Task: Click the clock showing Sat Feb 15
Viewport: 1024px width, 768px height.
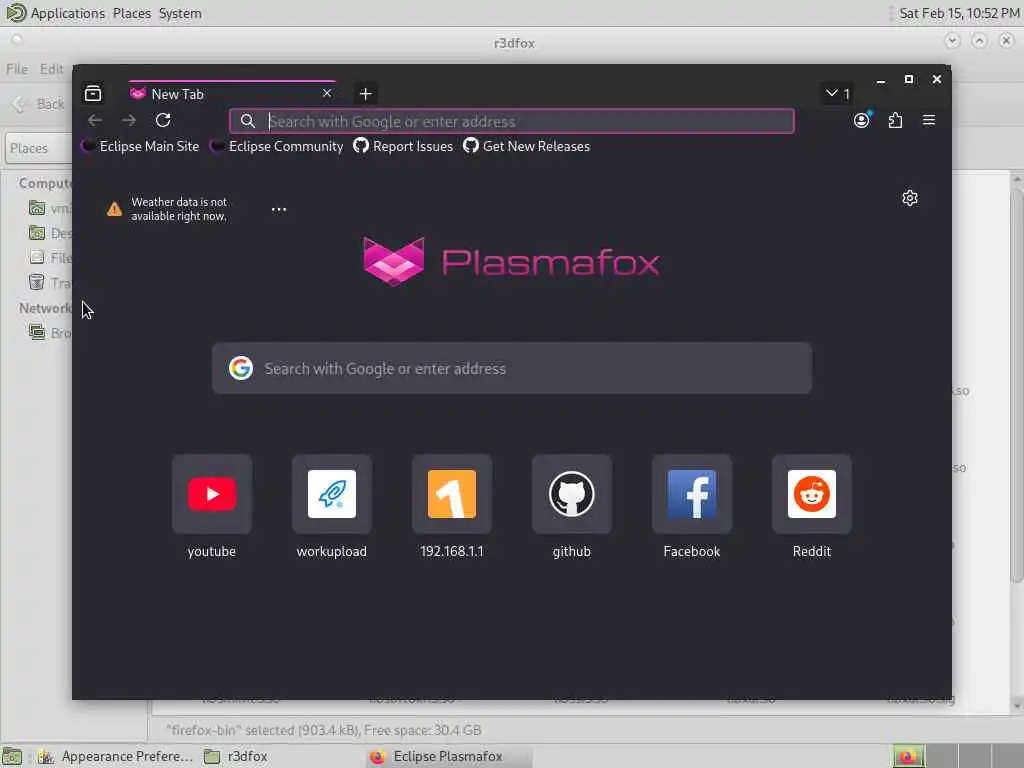Action: (959, 13)
